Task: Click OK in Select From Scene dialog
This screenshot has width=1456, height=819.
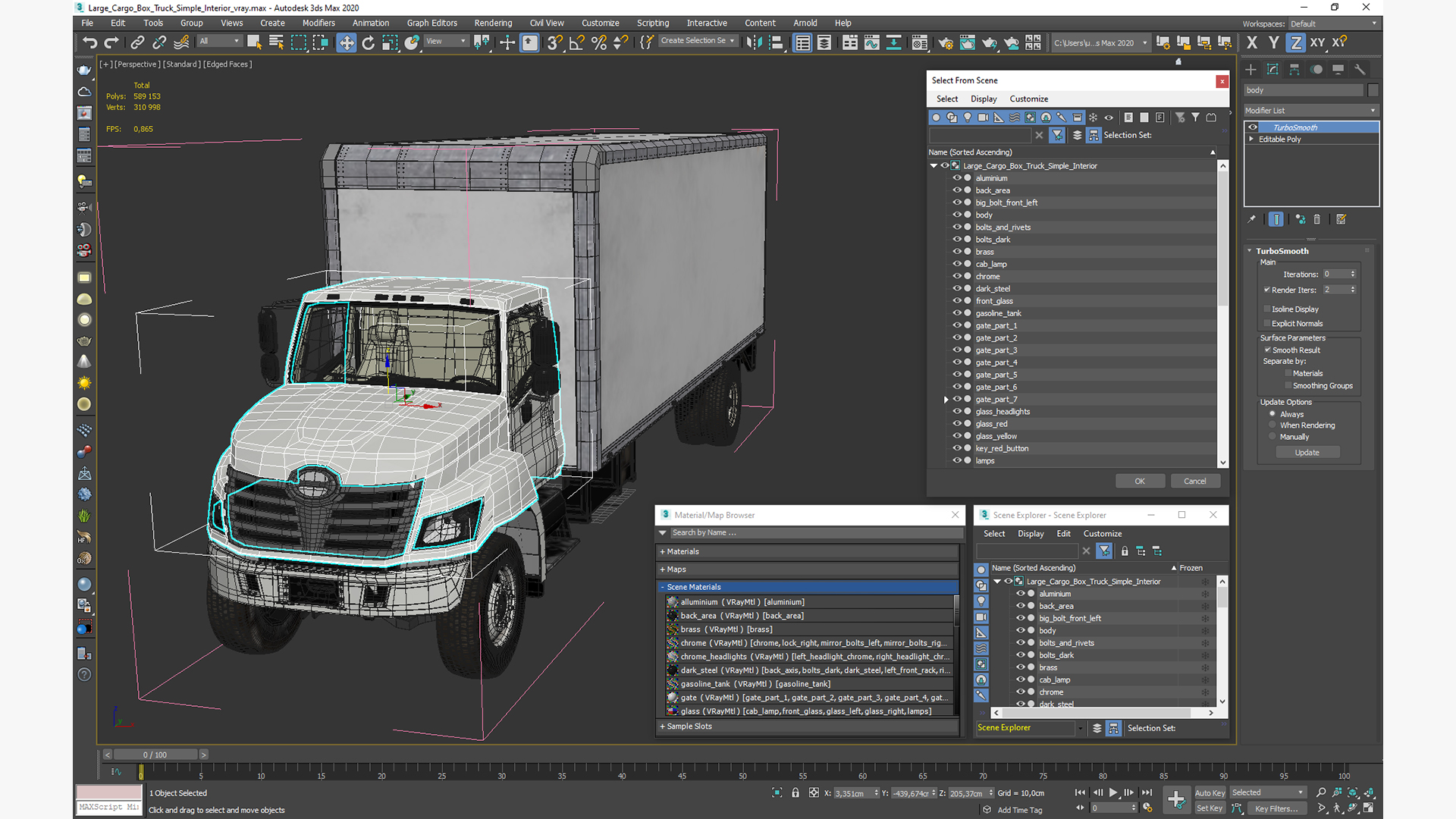Action: [1140, 481]
